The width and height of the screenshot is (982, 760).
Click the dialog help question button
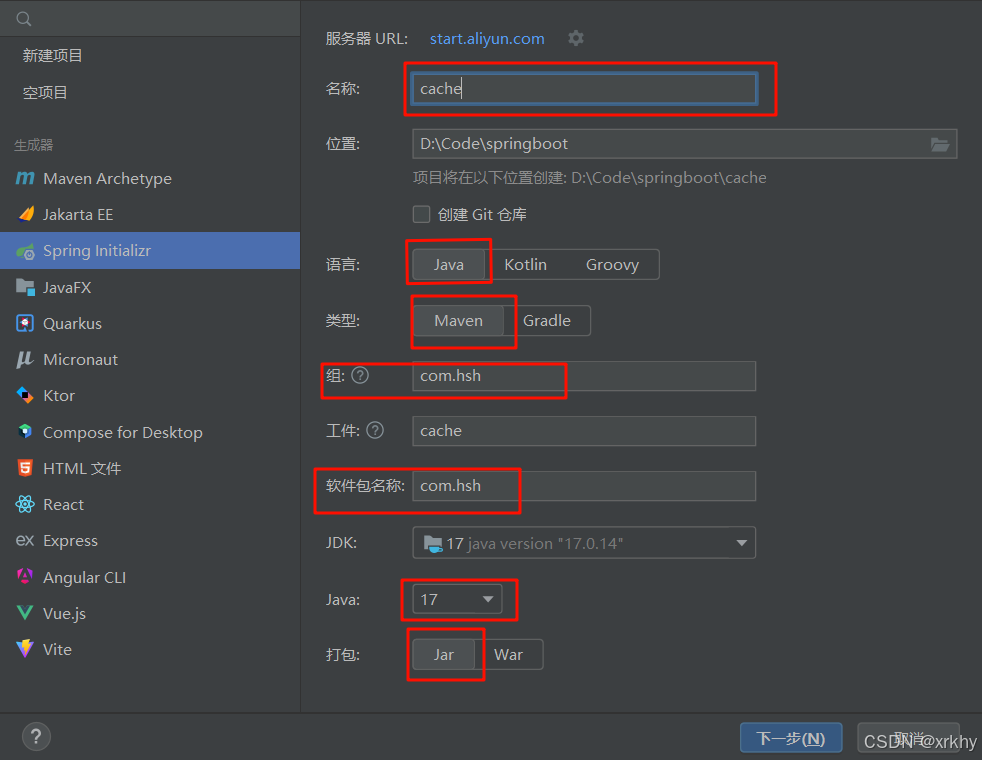coord(36,737)
